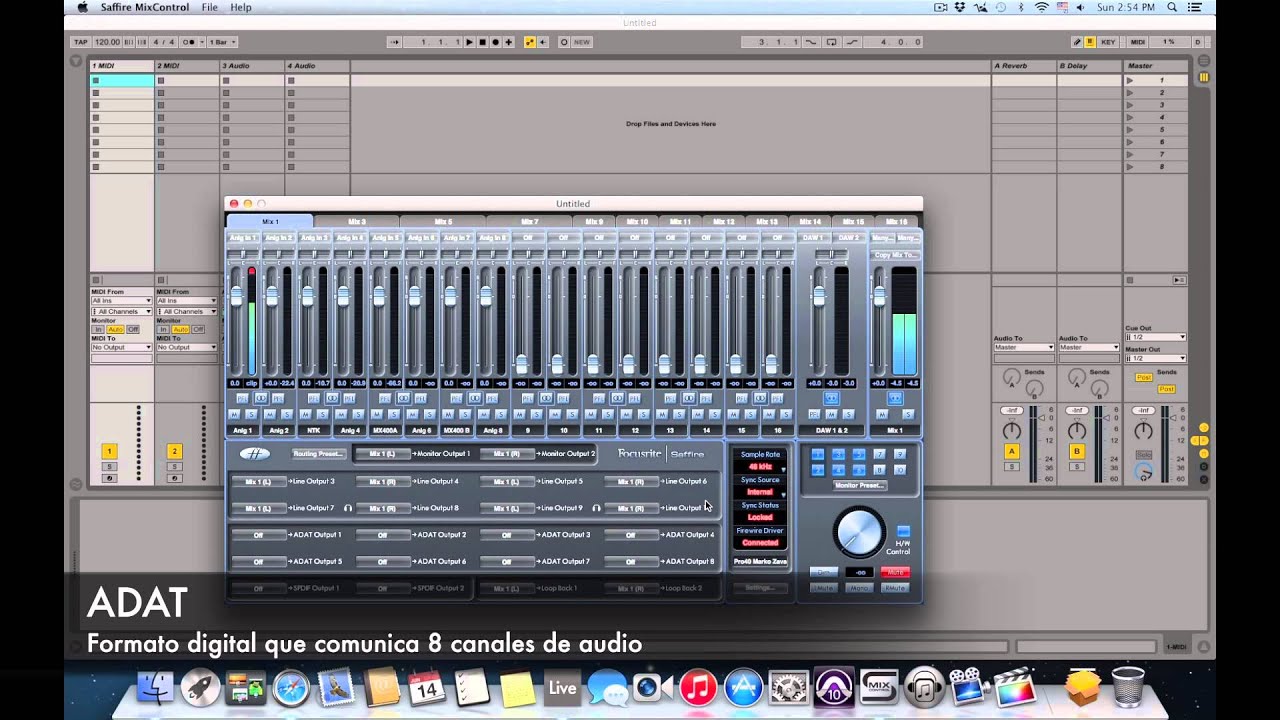
Task: Open source dropdown for Line Output 3
Action: (x=258, y=481)
